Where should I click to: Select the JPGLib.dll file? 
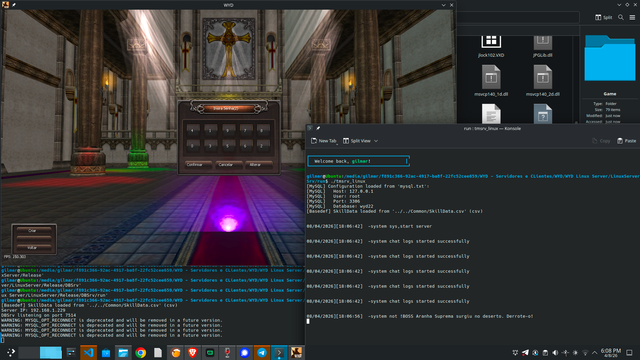point(542,47)
